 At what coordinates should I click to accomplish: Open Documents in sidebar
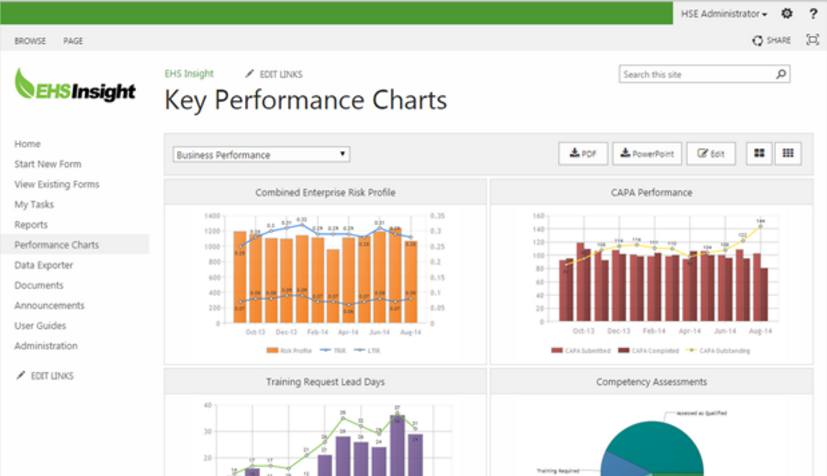pyautogui.click(x=39, y=285)
